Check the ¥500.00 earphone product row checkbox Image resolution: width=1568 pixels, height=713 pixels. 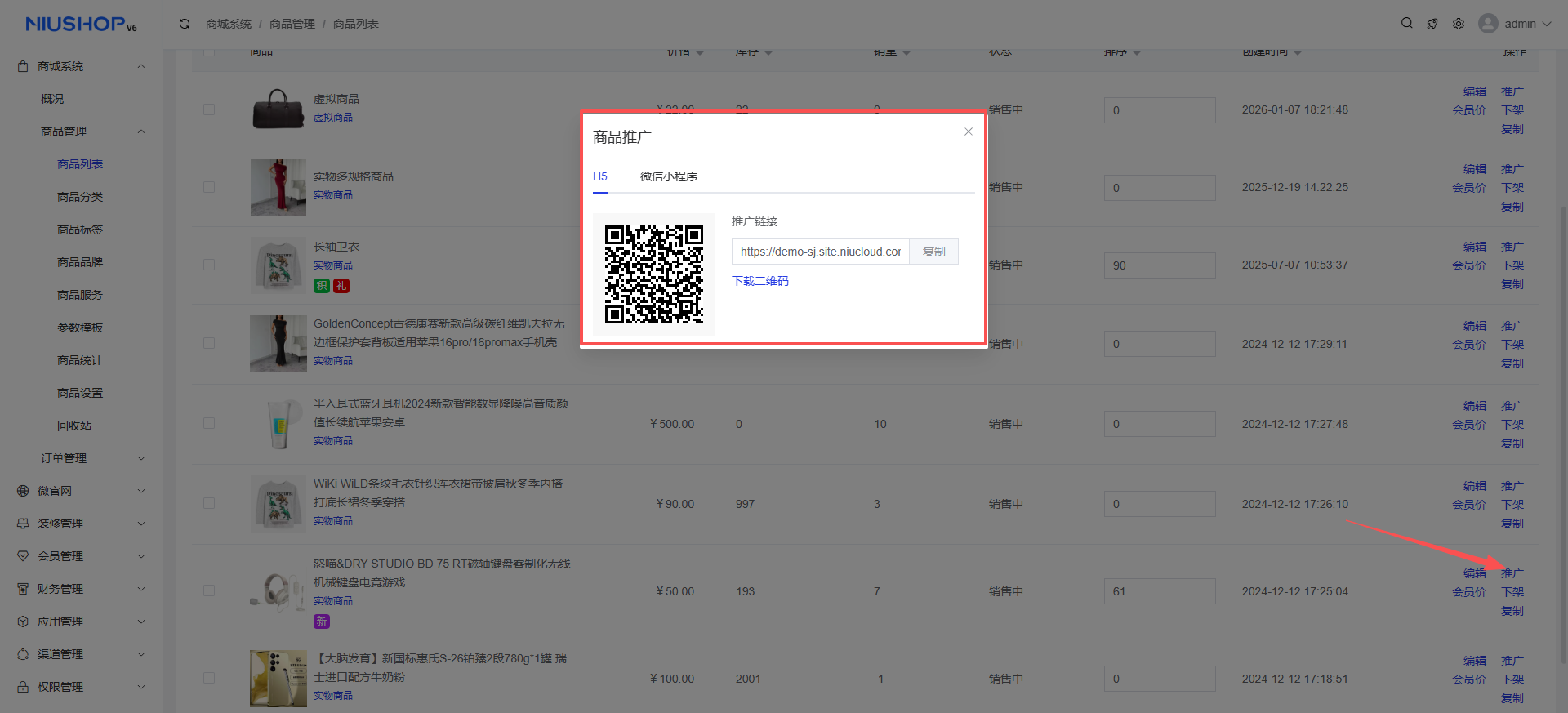(209, 423)
